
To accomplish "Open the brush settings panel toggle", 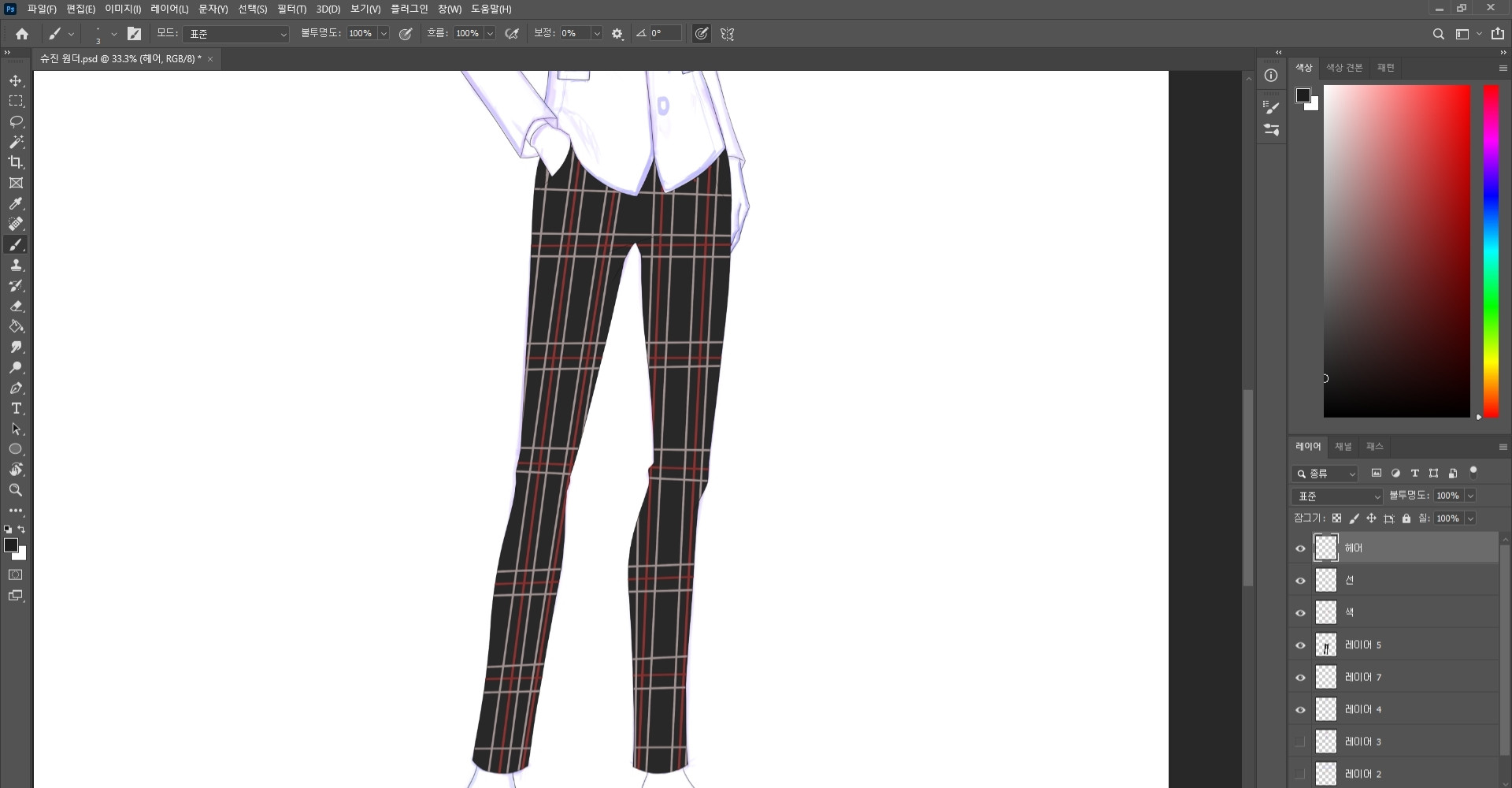I will [134, 34].
